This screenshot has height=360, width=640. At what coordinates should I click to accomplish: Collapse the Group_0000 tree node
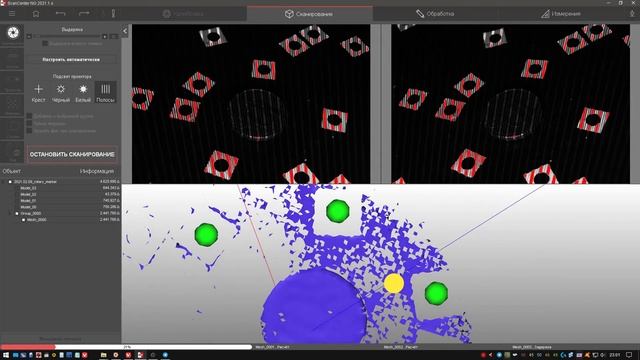coord(11,213)
